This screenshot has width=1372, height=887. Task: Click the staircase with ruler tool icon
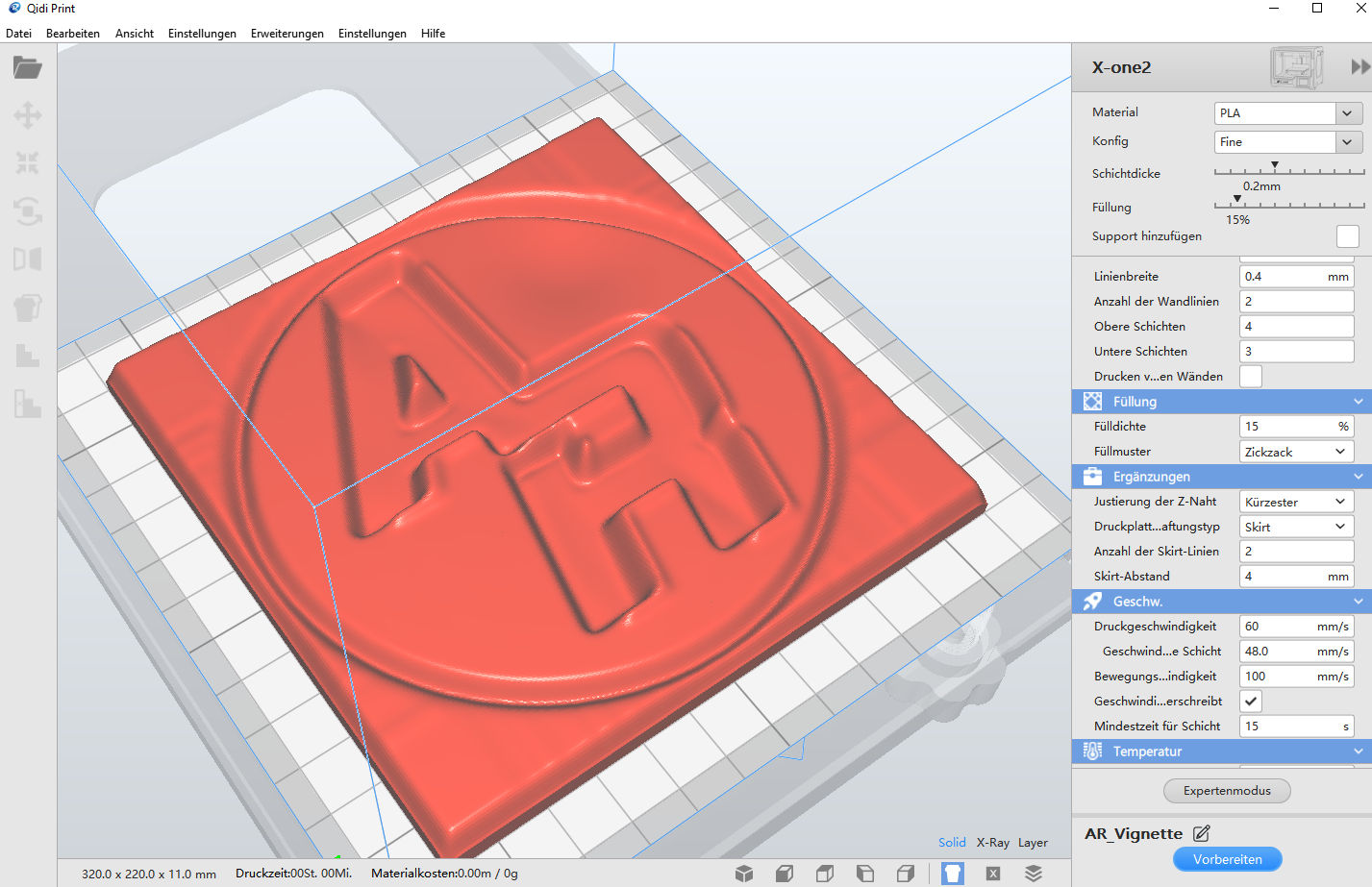27,404
